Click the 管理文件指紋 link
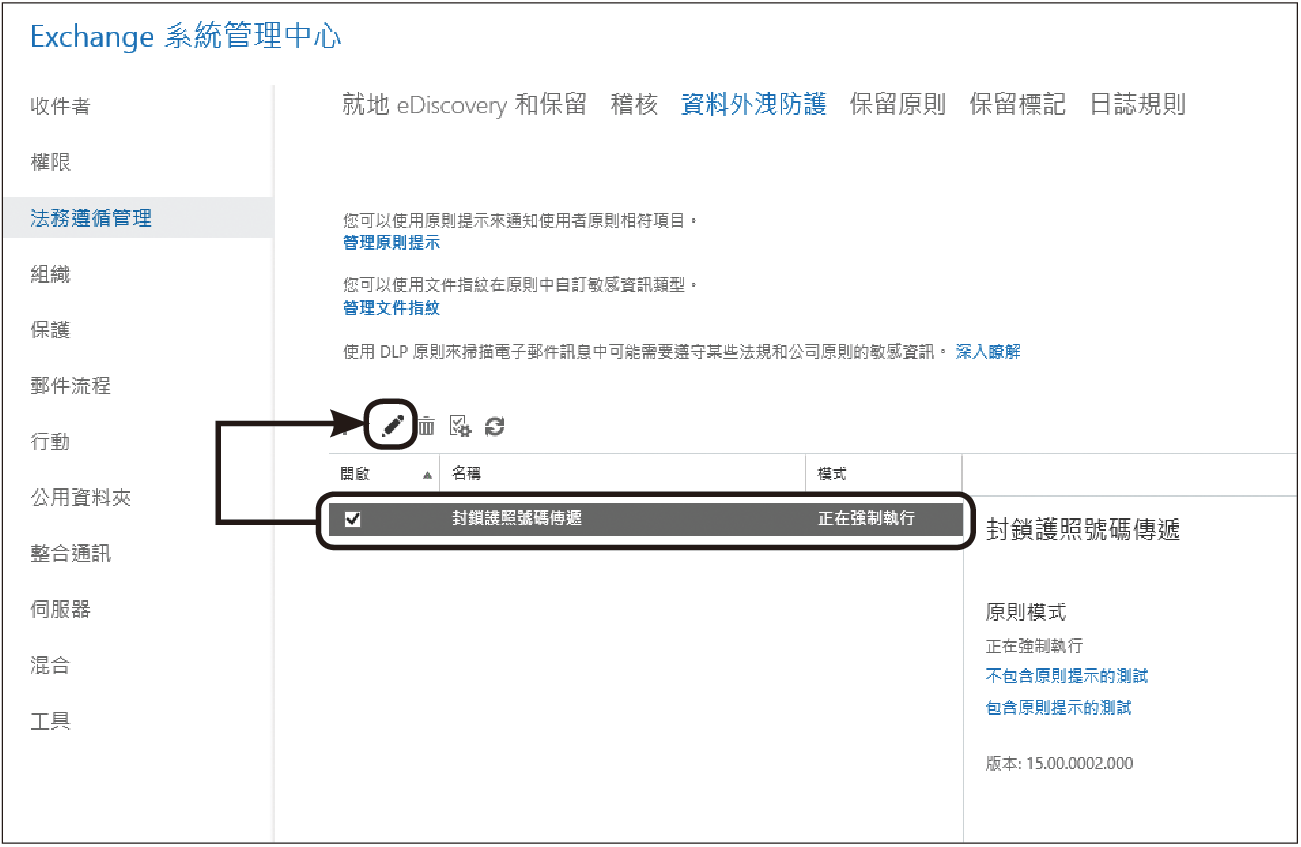The image size is (1301, 847). 391,308
